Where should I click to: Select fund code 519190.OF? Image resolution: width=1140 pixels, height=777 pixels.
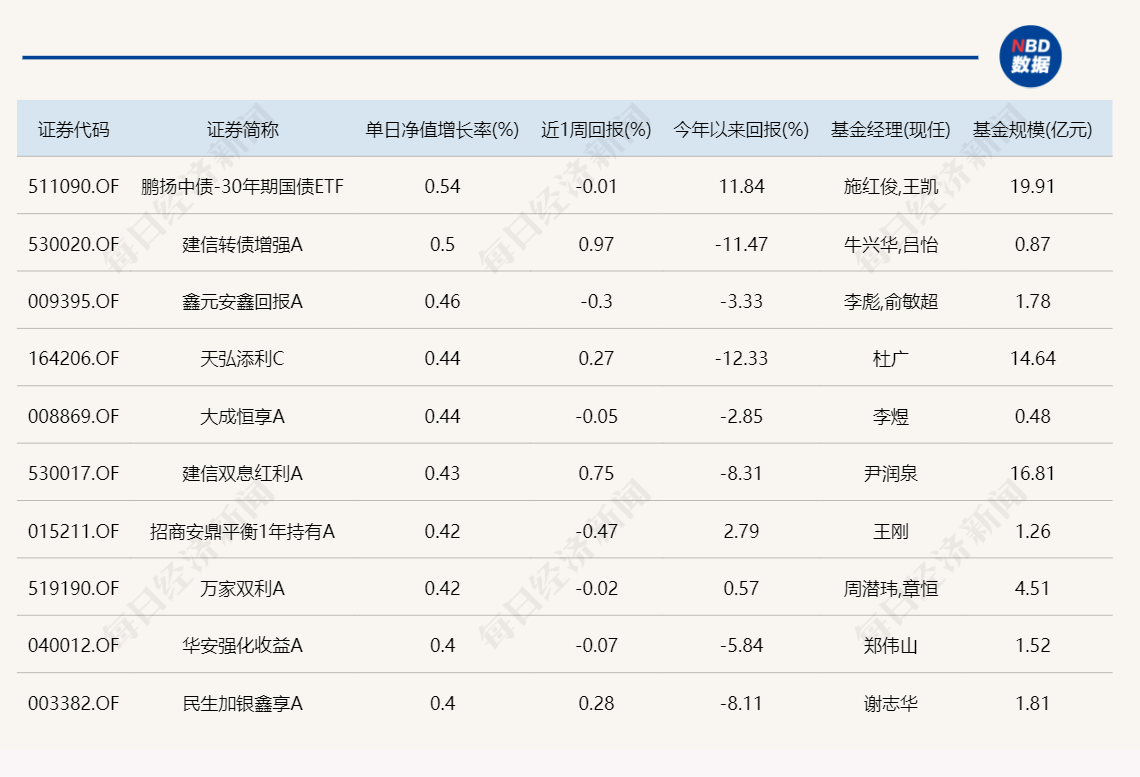[x=73, y=588]
